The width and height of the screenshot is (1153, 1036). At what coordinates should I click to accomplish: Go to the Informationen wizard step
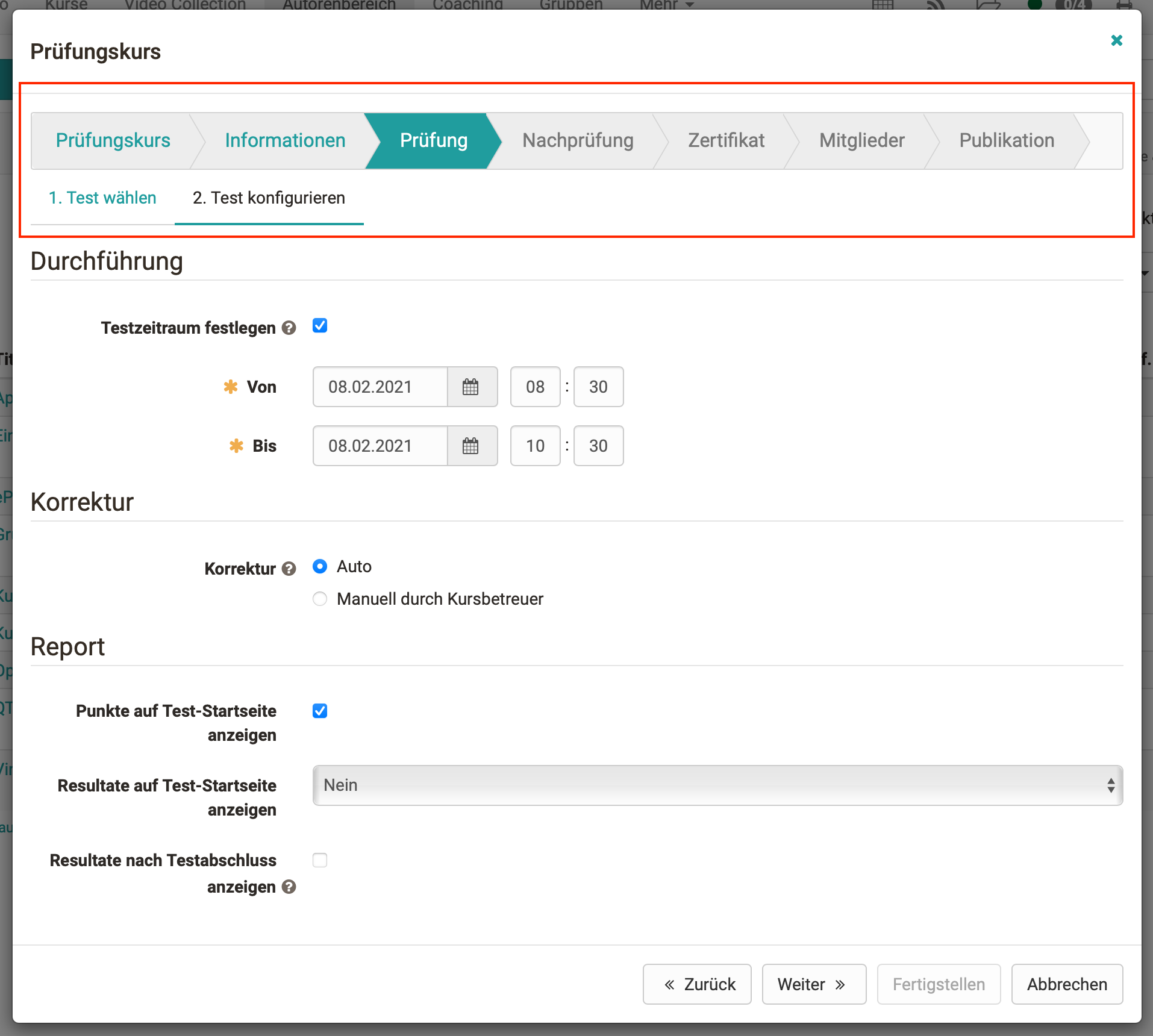[x=285, y=140]
